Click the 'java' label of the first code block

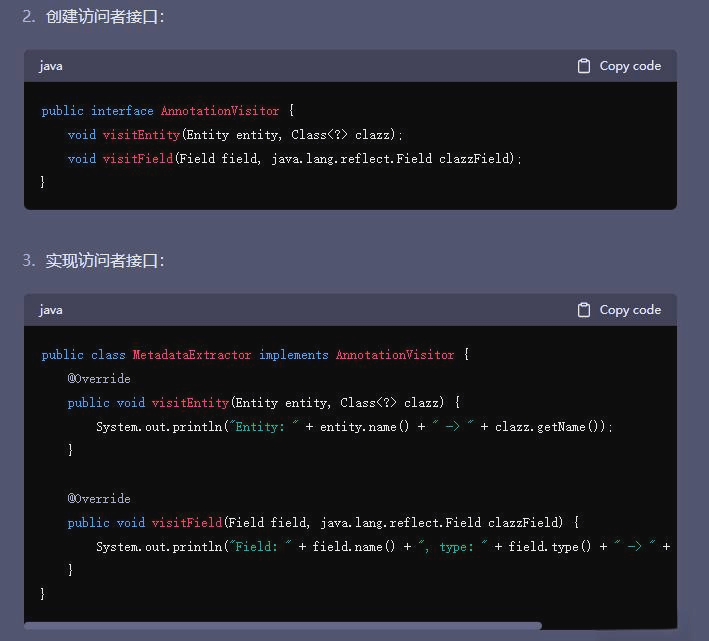51,66
